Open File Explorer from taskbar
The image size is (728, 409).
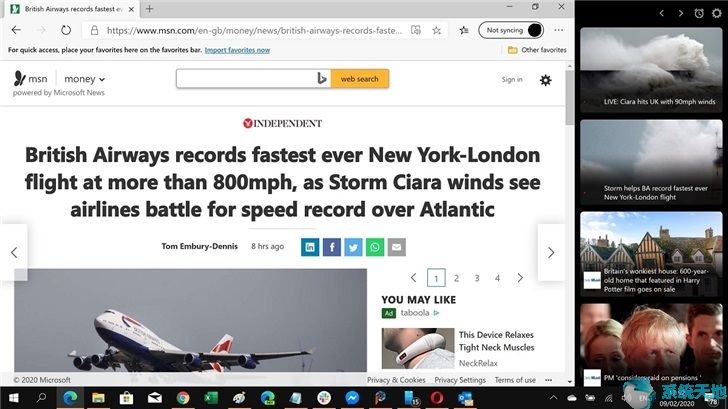point(98,398)
